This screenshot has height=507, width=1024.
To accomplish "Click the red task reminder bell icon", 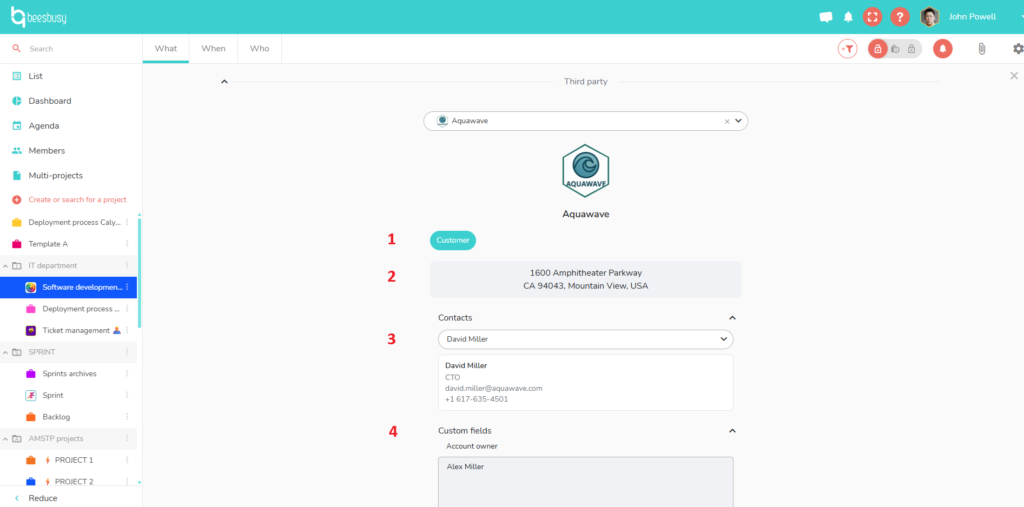I will point(942,48).
